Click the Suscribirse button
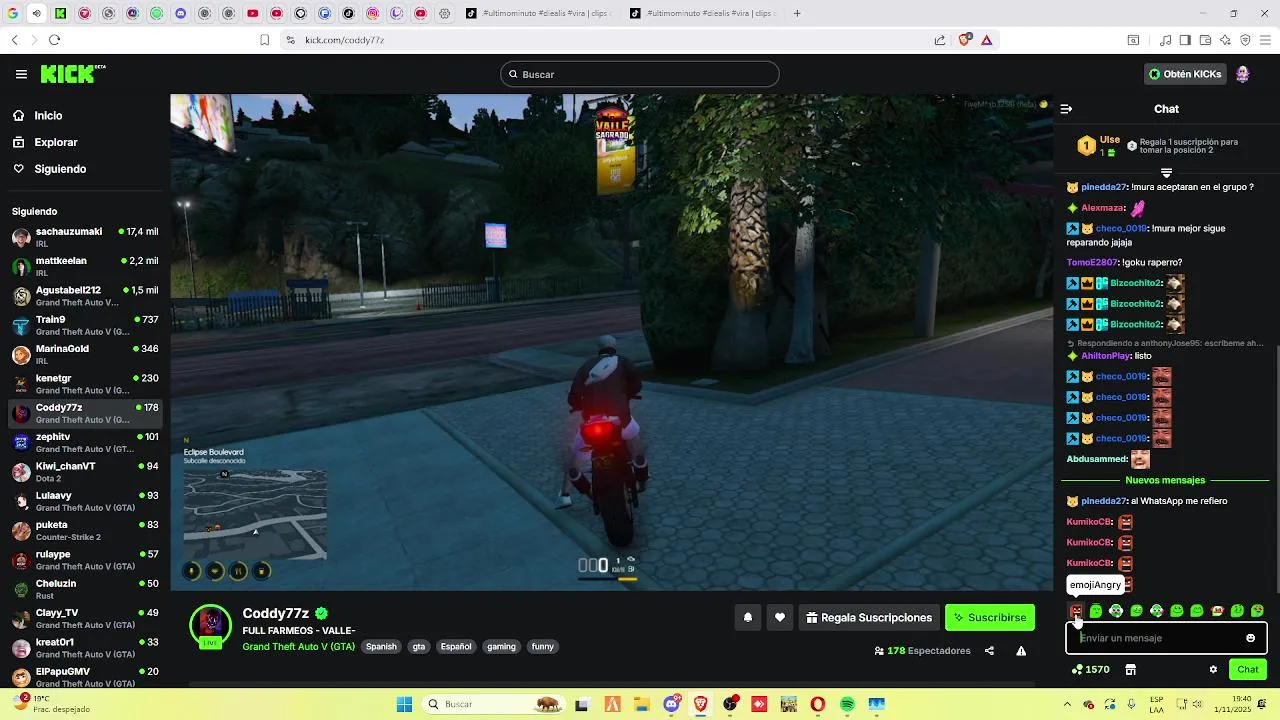The image size is (1280, 720). pos(990,618)
